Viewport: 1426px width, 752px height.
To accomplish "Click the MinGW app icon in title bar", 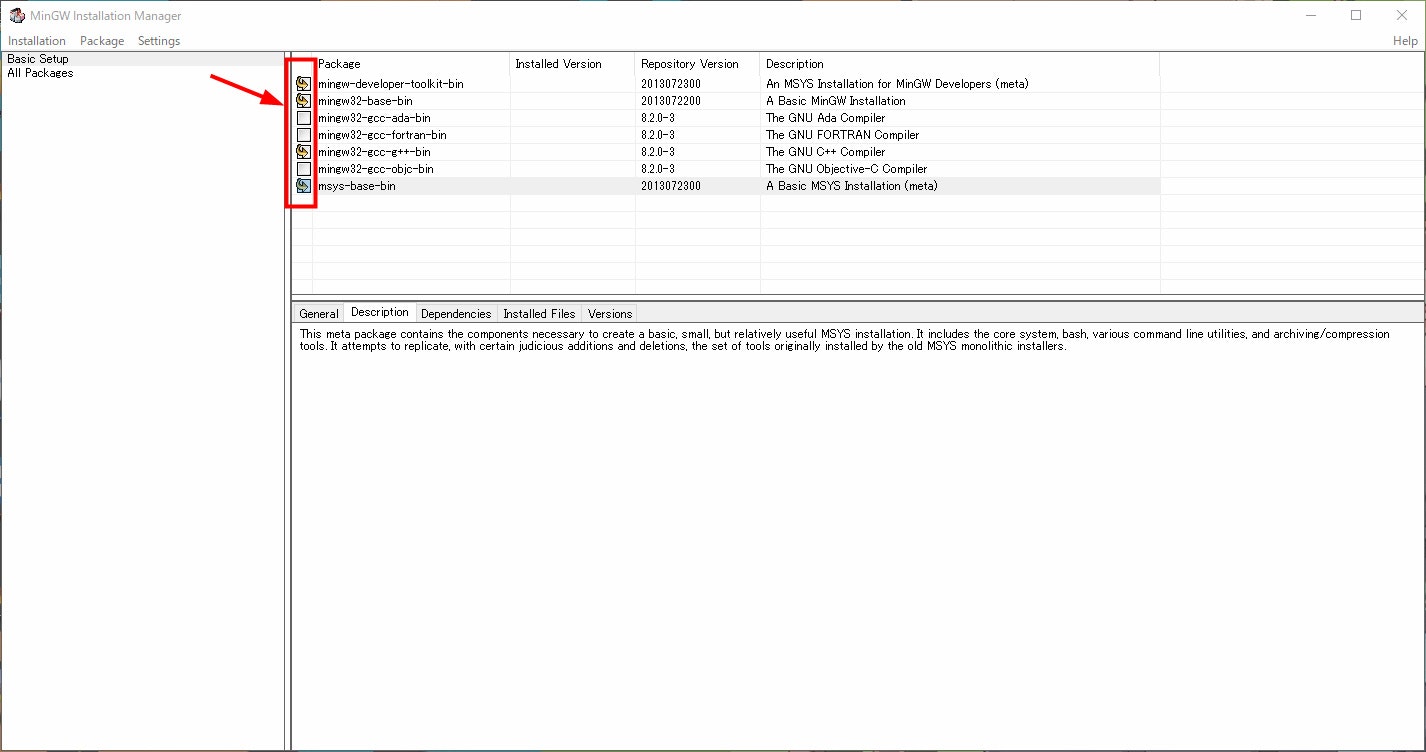I will [16, 15].
